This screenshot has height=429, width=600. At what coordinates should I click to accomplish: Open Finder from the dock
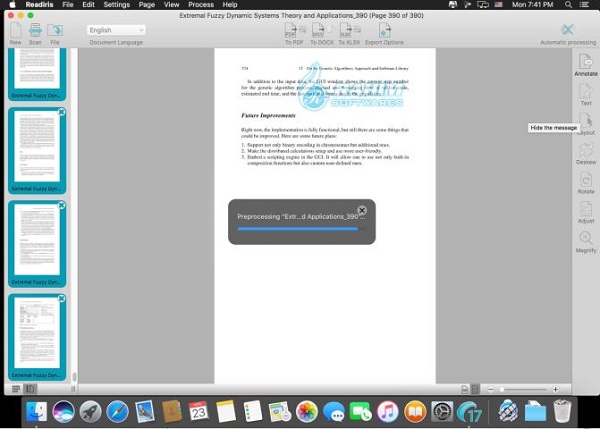pos(36,412)
